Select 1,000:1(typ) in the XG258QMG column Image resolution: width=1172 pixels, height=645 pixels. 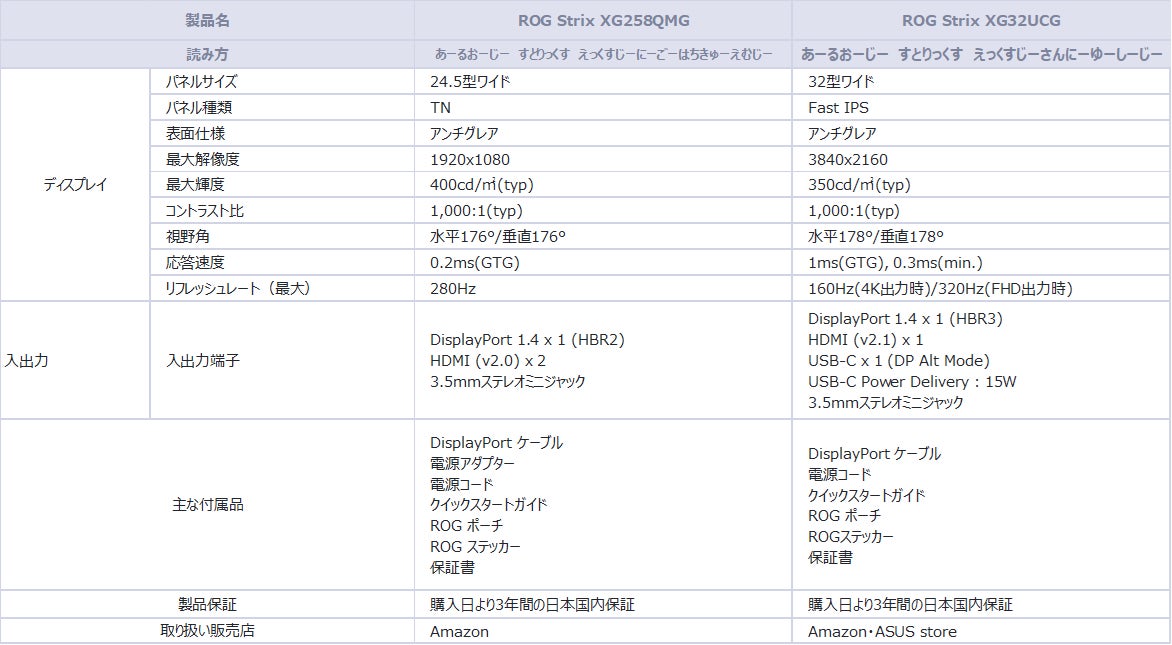[x=476, y=211]
